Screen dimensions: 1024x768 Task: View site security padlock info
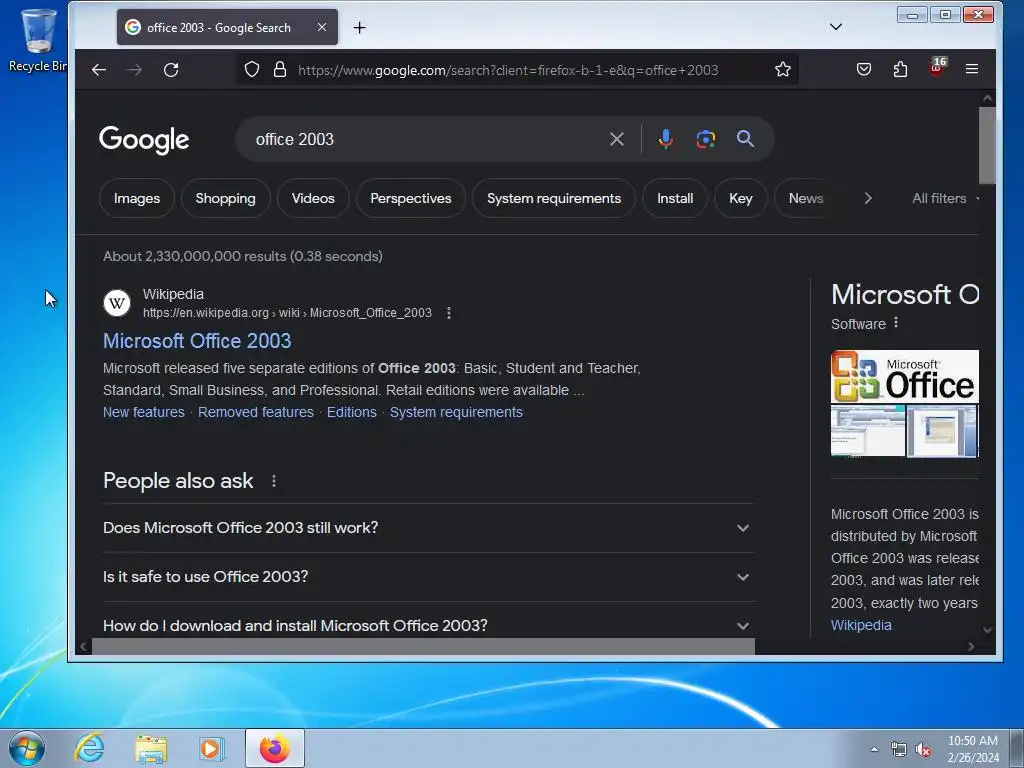click(x=280, y=69)
